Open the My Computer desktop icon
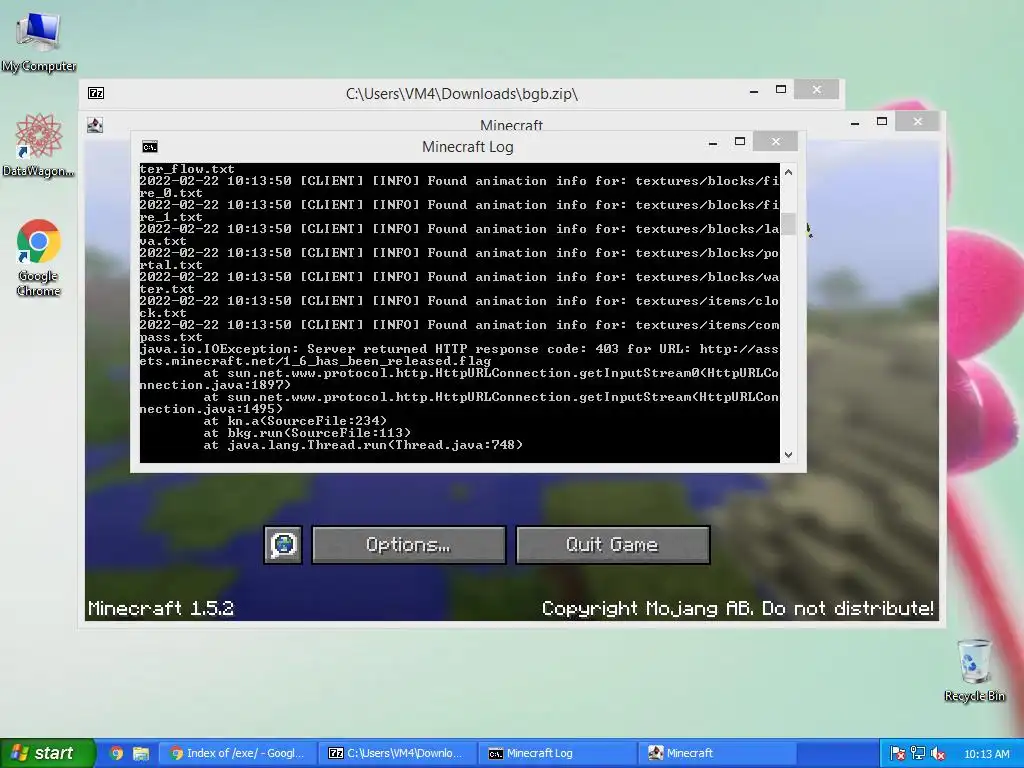 39,40
